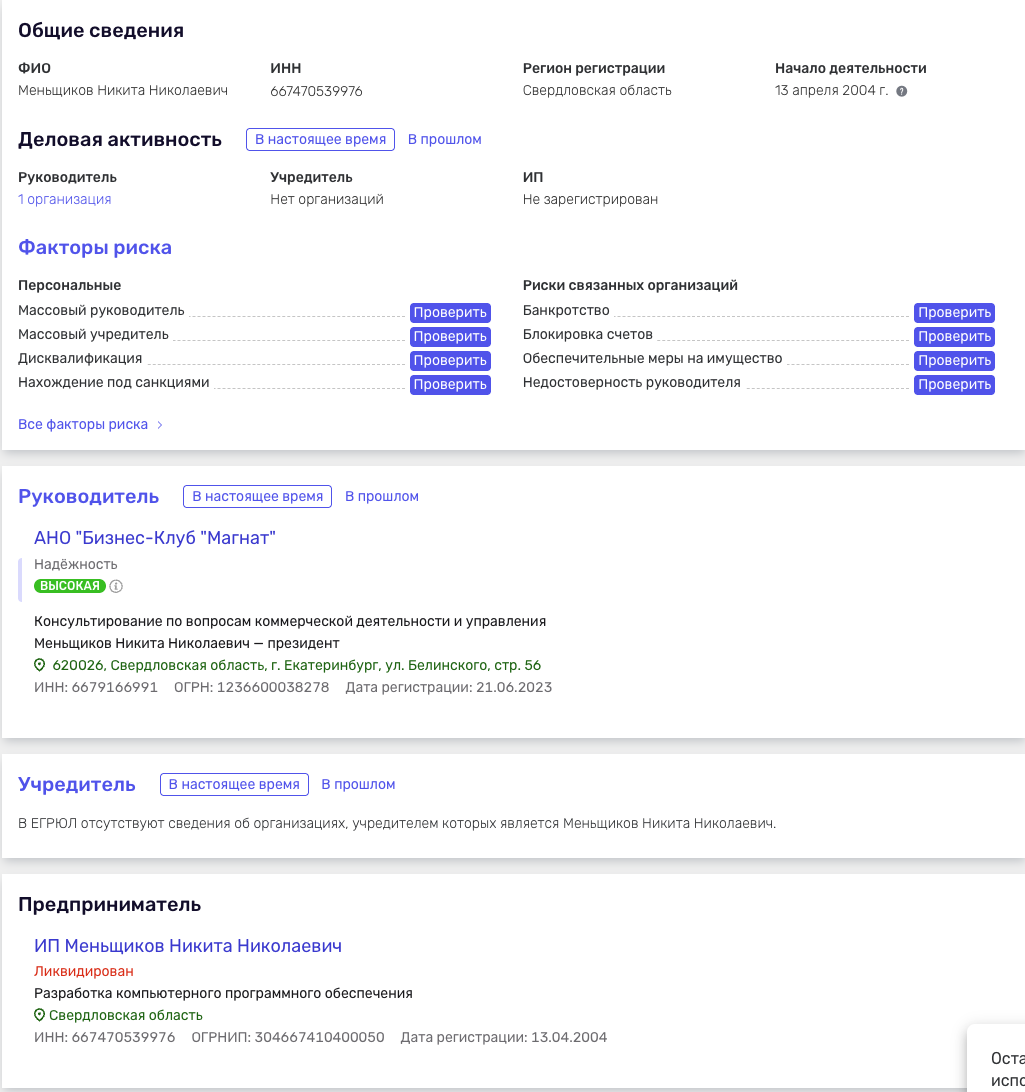Viewport: 1025px width, 1092px height.
Task: Click Разработка компьютерного программного обеспечения text
Action: [224, 994]
